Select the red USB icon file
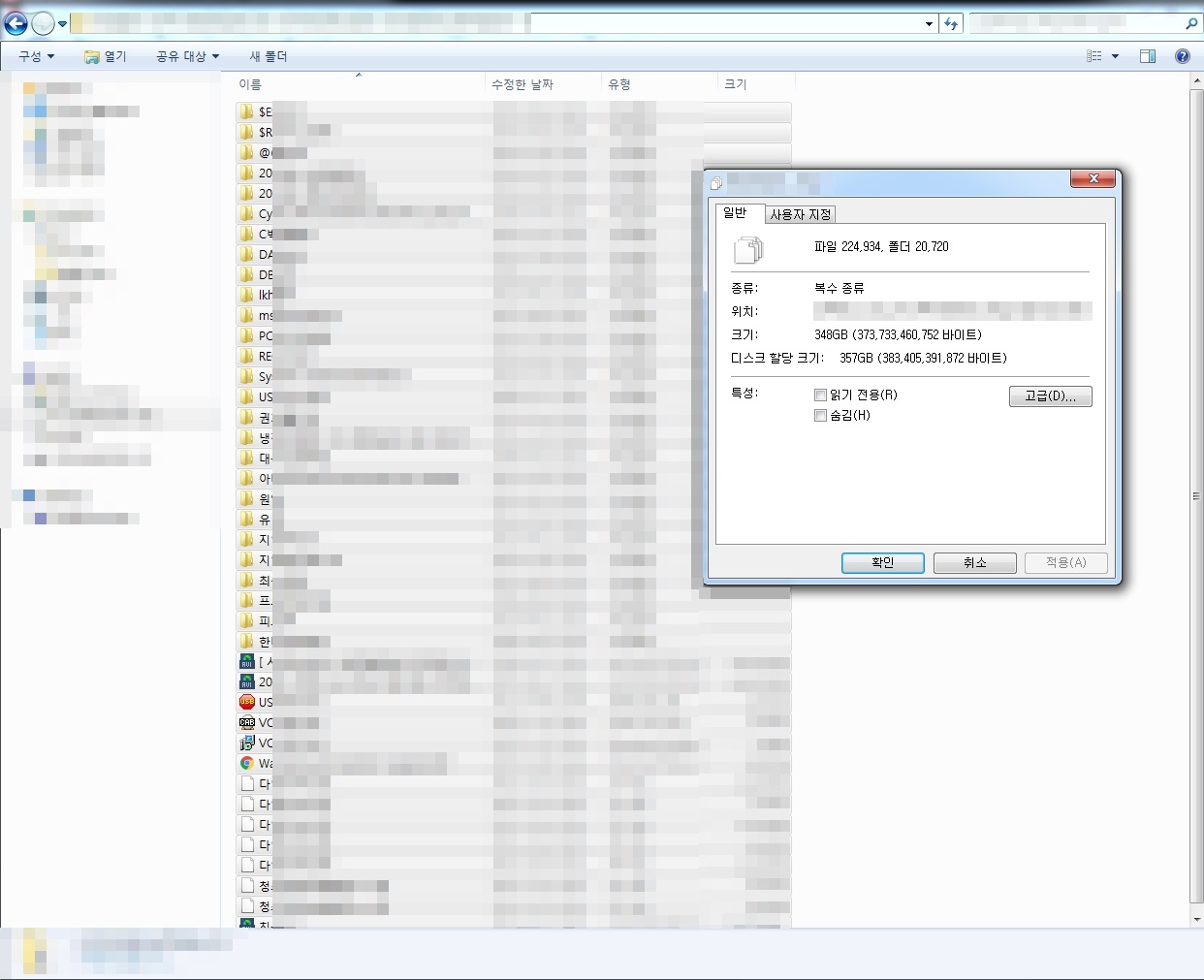Viewport: 1204px width, 980px height. point(247,702)
